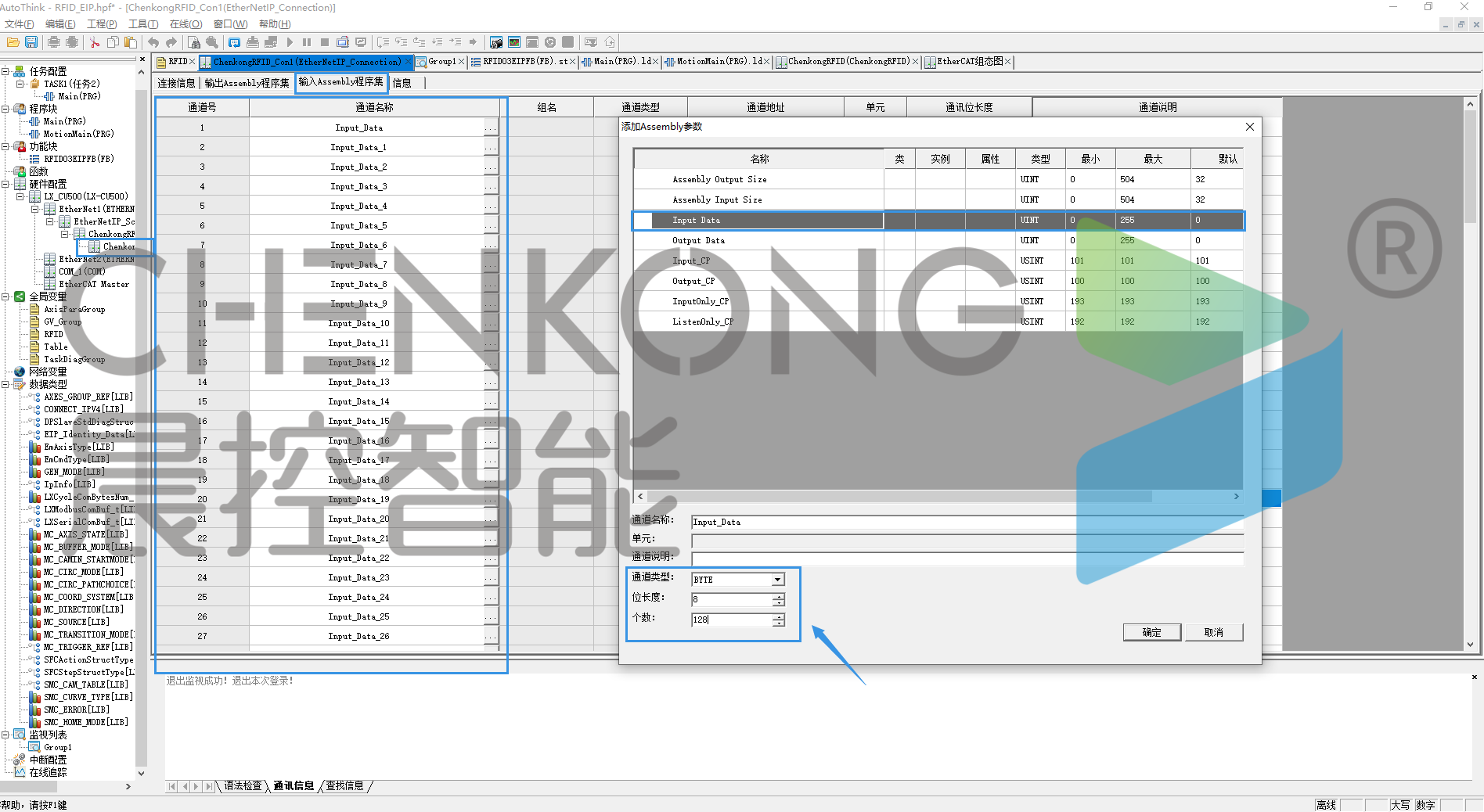Click the oscilloscope trace monitor icon

tap(514, 42)
